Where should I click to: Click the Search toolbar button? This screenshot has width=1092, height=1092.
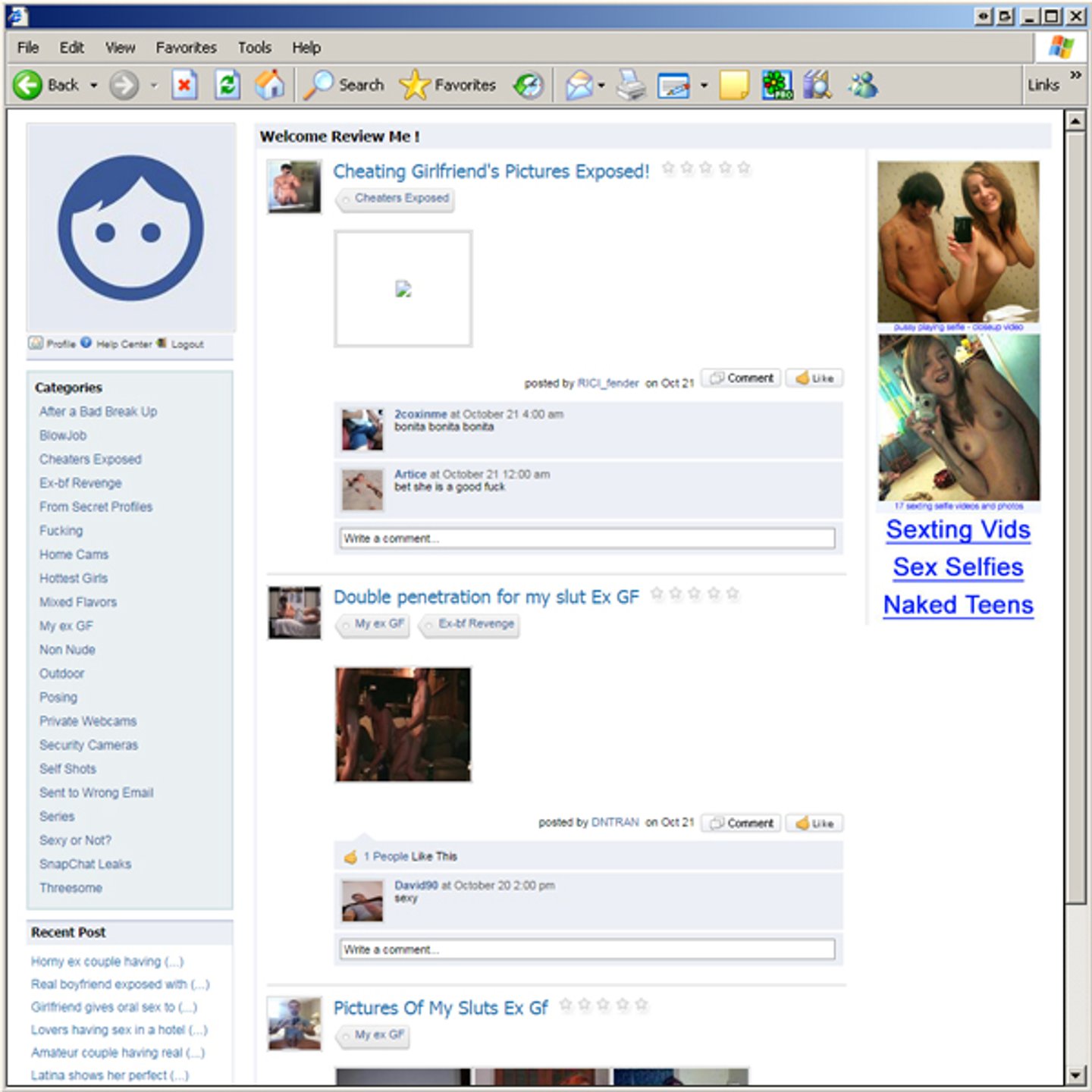[345, 85]
